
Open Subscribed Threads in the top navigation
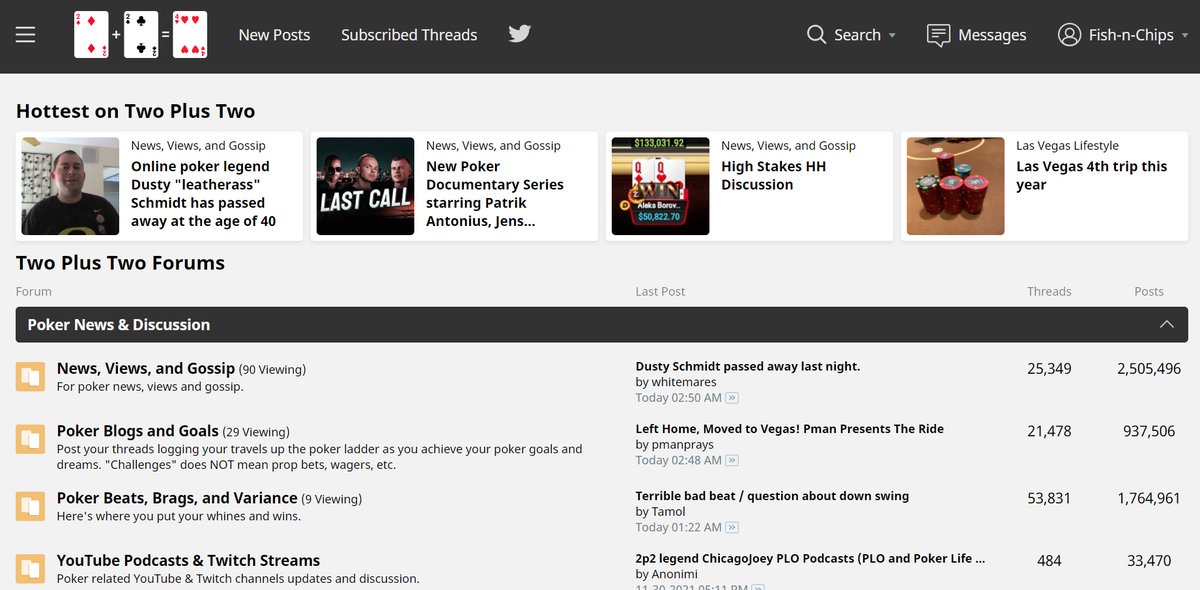409,35
